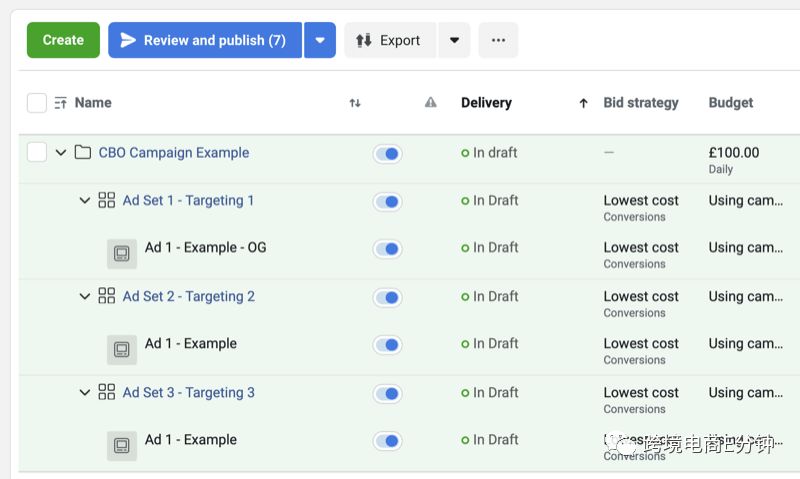The width and height of the screenshot is (800, 479).
Task: Click Review and publish (7) button
Action: point(205,40)
